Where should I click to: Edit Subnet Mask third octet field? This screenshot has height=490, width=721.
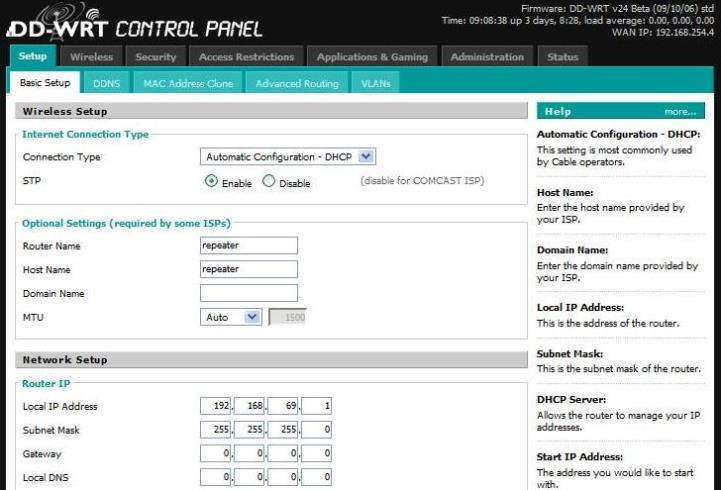283,430
